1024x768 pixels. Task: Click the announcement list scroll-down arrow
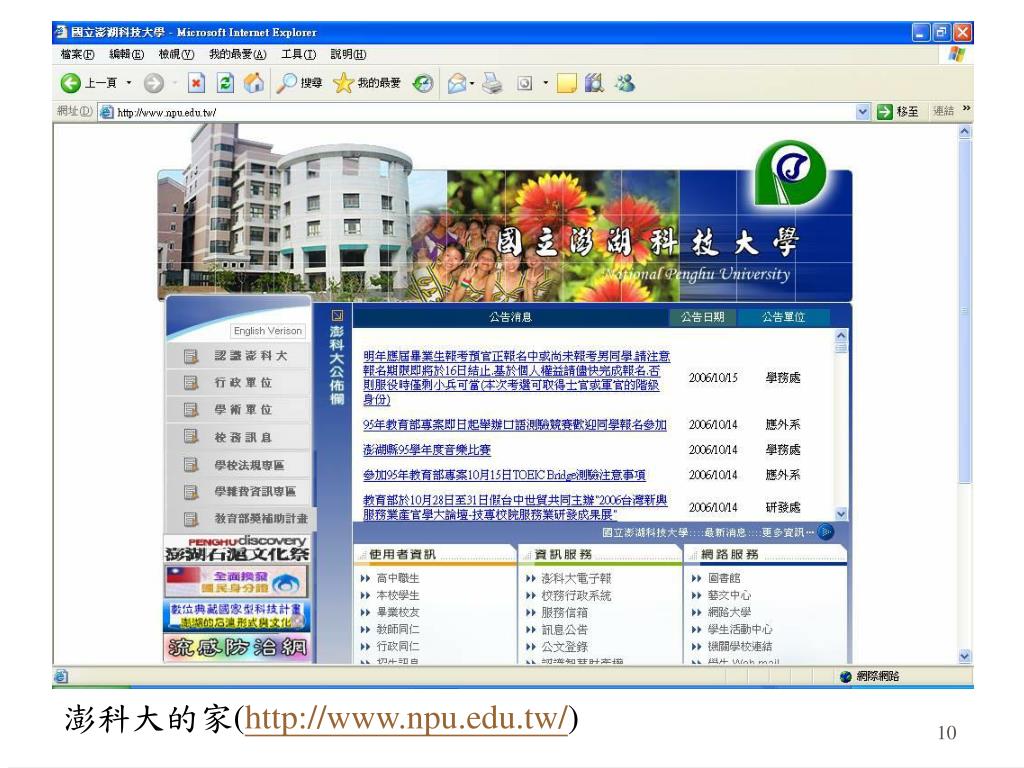pyautogui.click(x=841, y=514)
